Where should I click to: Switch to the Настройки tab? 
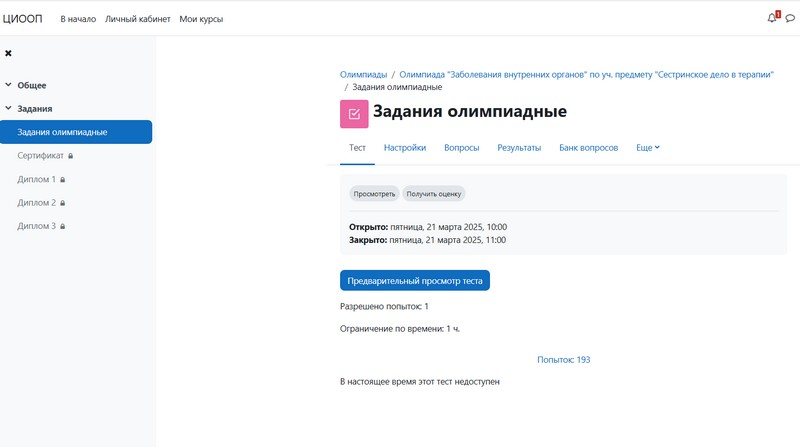404,148
